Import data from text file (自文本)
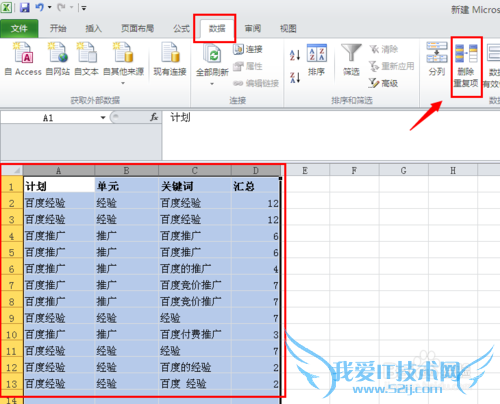Viewport: 500px width, 404px height. coord(86,59)
